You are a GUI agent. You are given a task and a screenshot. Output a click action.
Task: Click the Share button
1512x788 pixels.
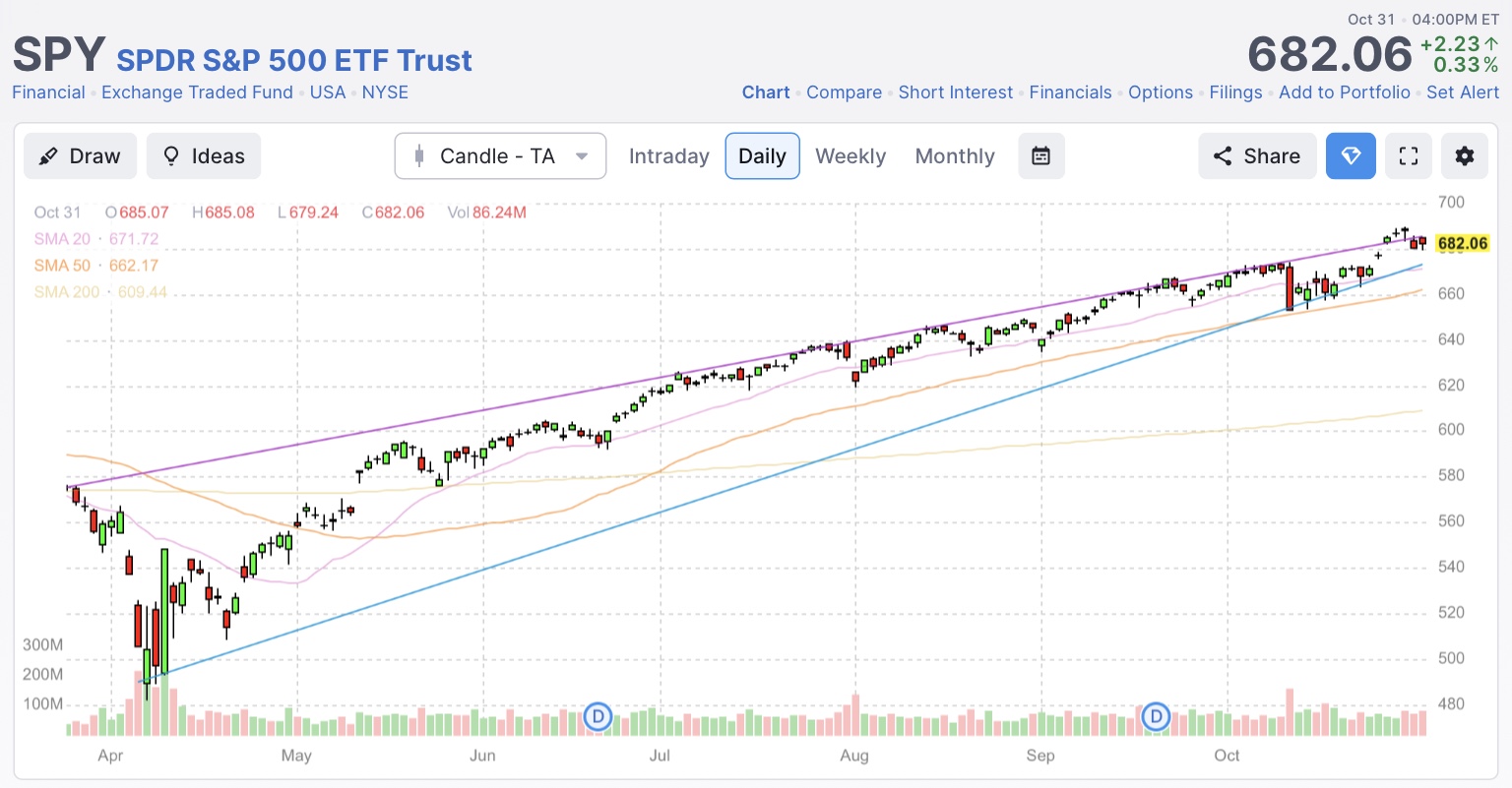tap(1256, 156)
